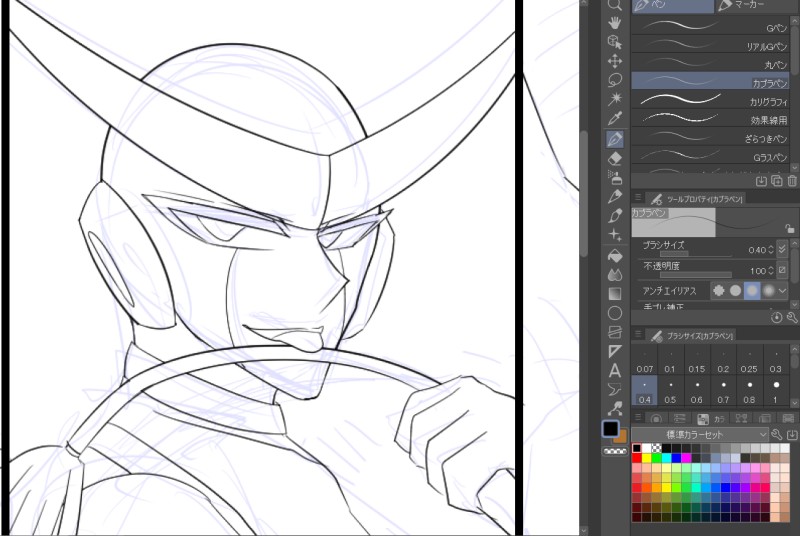Open sub tool detail wrench in Tool Property
This screenshot has width=800, height=536.
point(792,318)
